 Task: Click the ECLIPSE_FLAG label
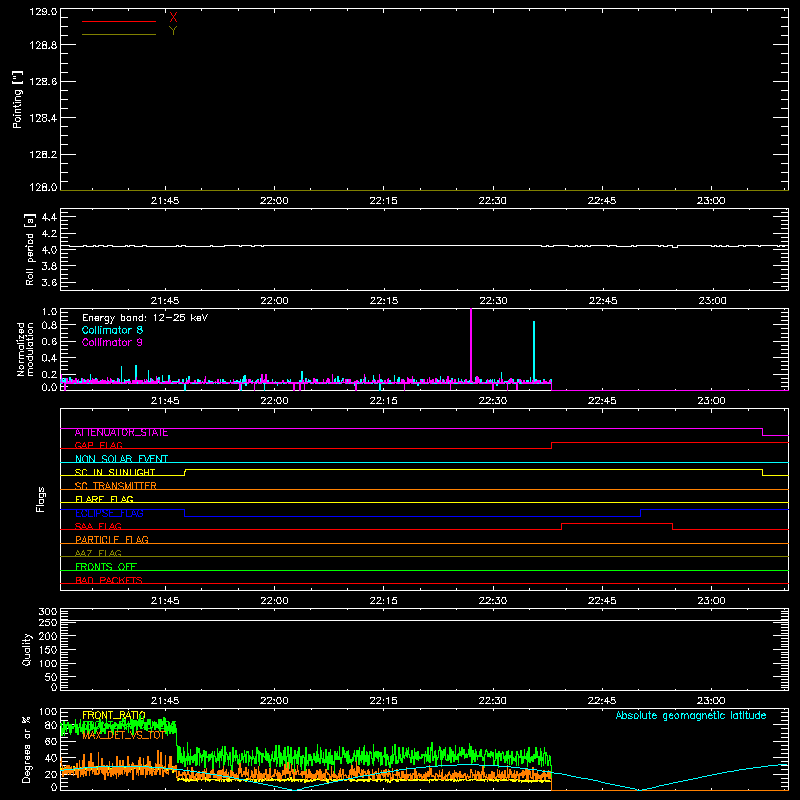tap(109, 513)
